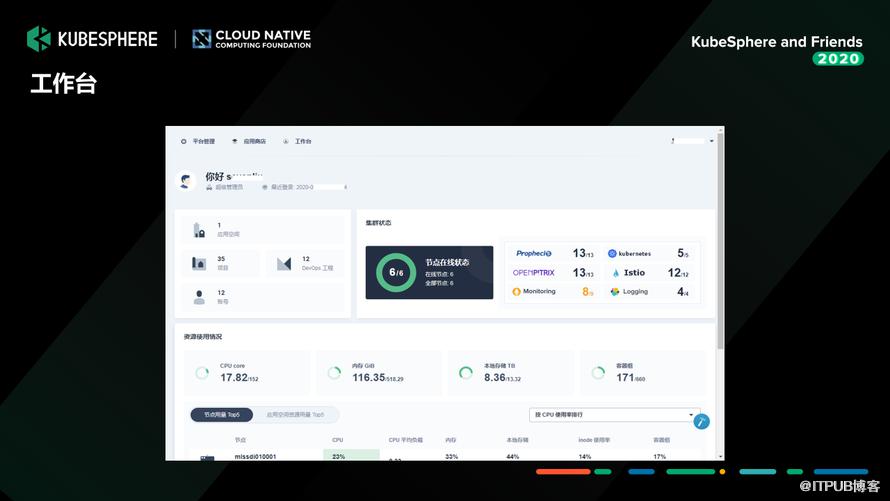The width and height of the screenshot is (890, 501).
Task: Click the Logging component icon
Action: [615, 292]
